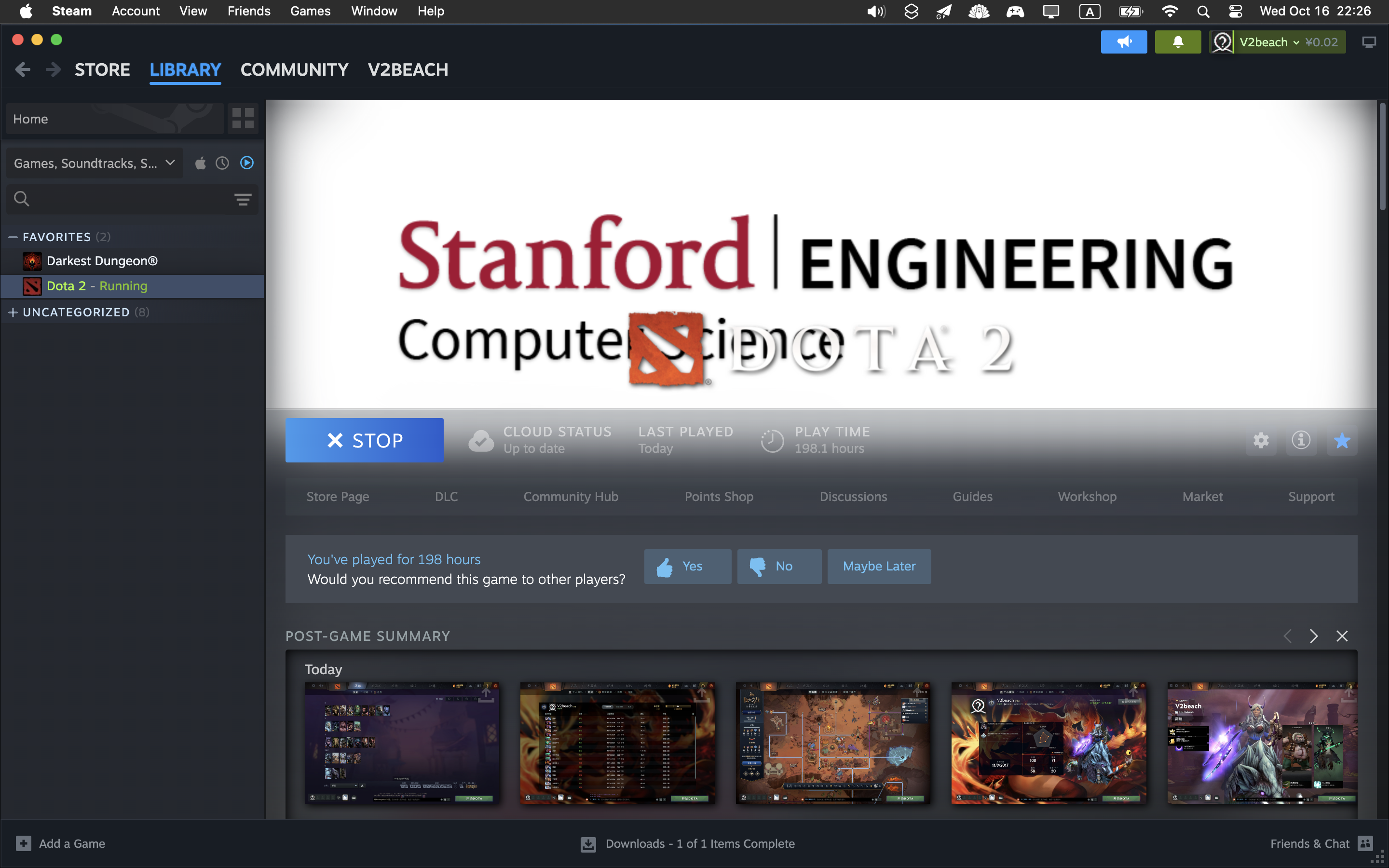Click No to not recommend

(x=779, y=567)
